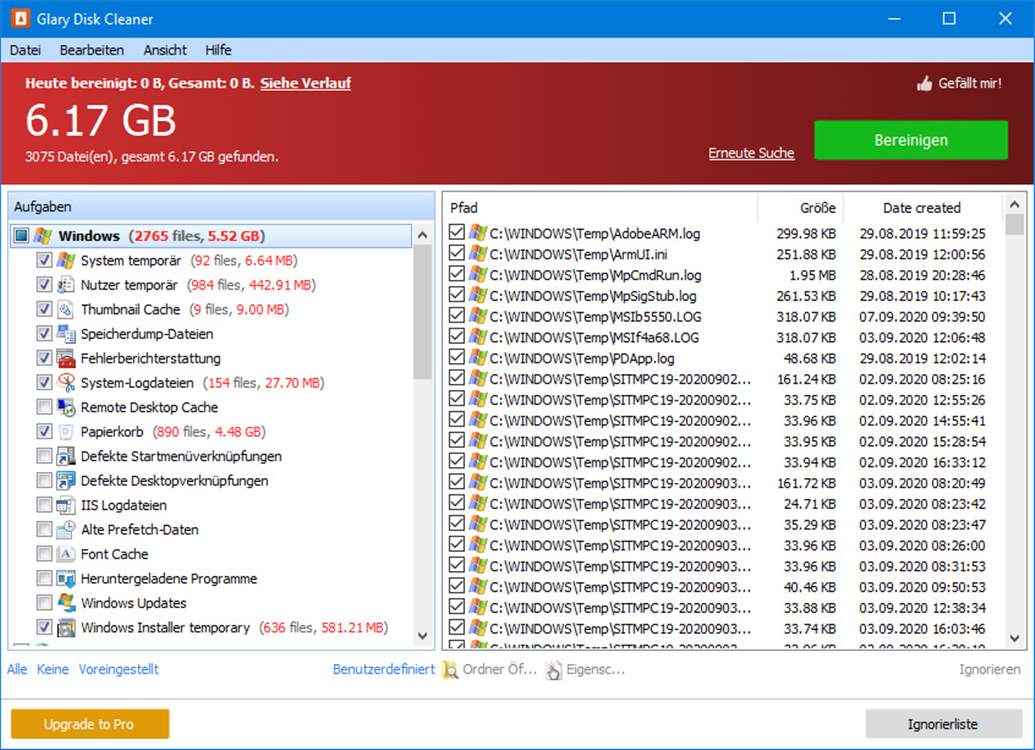Click the file icon of MpCmdRun.log
This screenshot has height=750, width=1035.
click(478, 274)
